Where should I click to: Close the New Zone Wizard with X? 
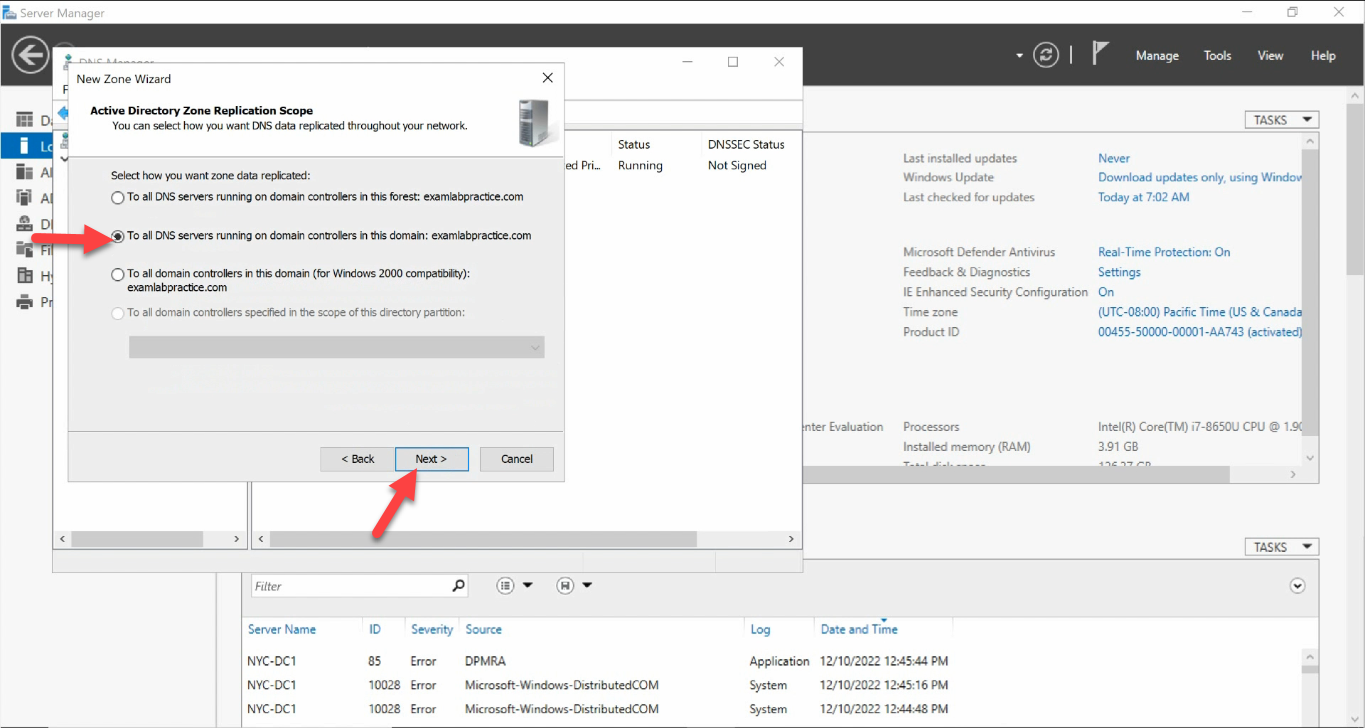(x=547, y=78)
